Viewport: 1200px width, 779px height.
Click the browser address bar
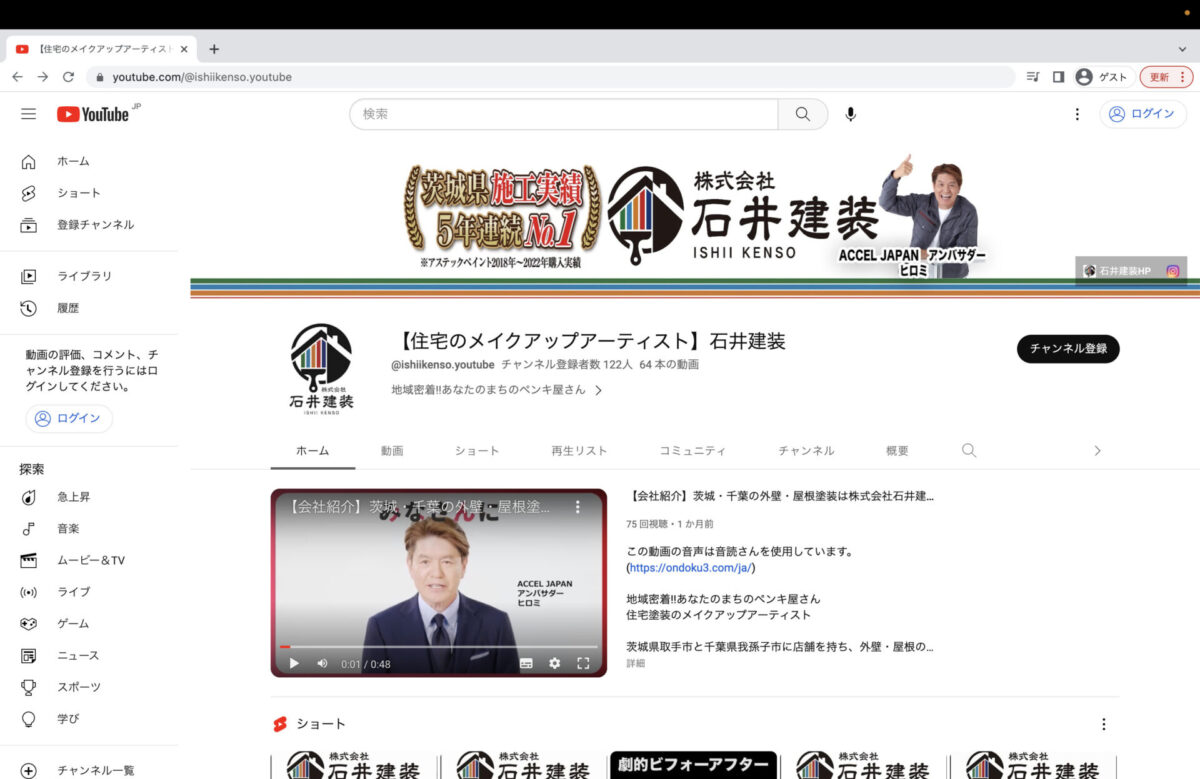coord(551,77)
